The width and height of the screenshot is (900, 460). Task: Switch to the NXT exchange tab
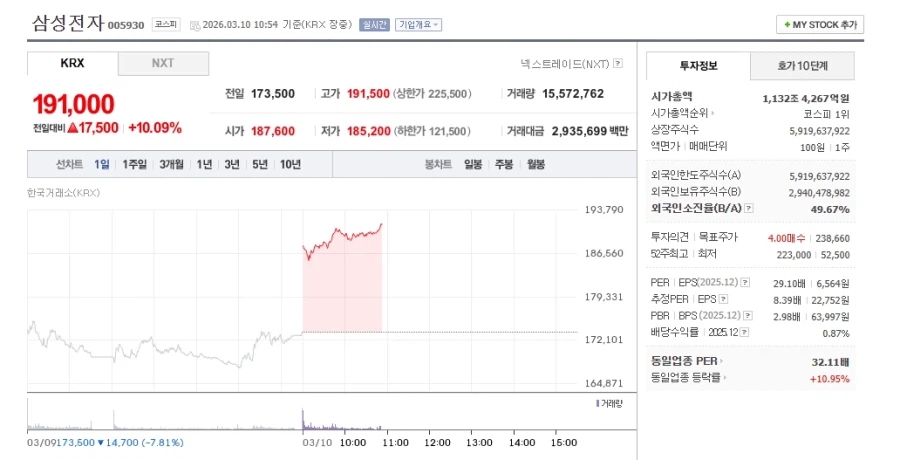[x=163, y=63]
